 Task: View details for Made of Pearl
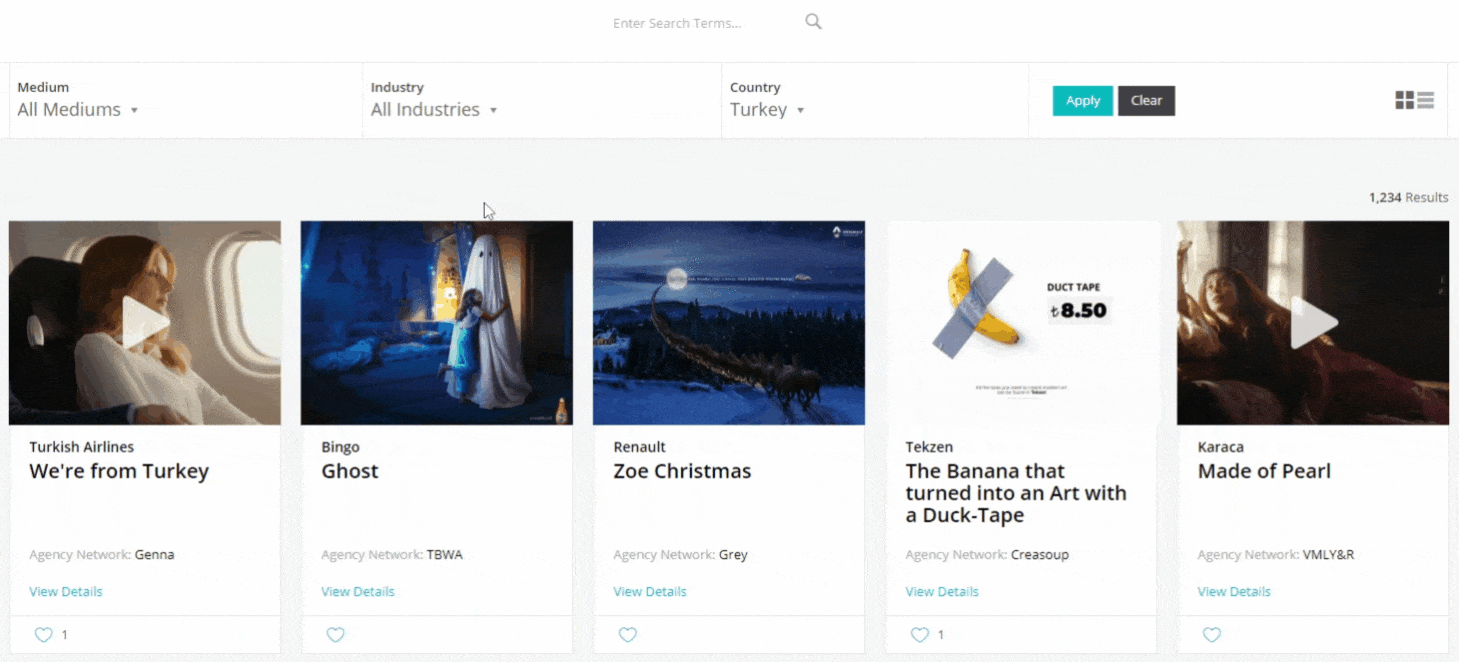coord(1234,591)
